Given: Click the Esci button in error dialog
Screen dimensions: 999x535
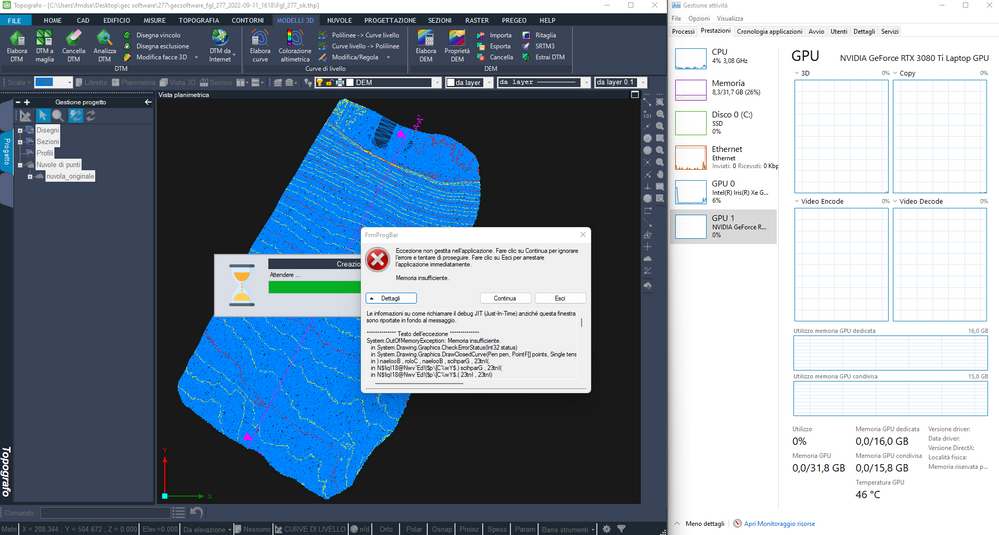Looking at the screenshot, I should (560, 298).
